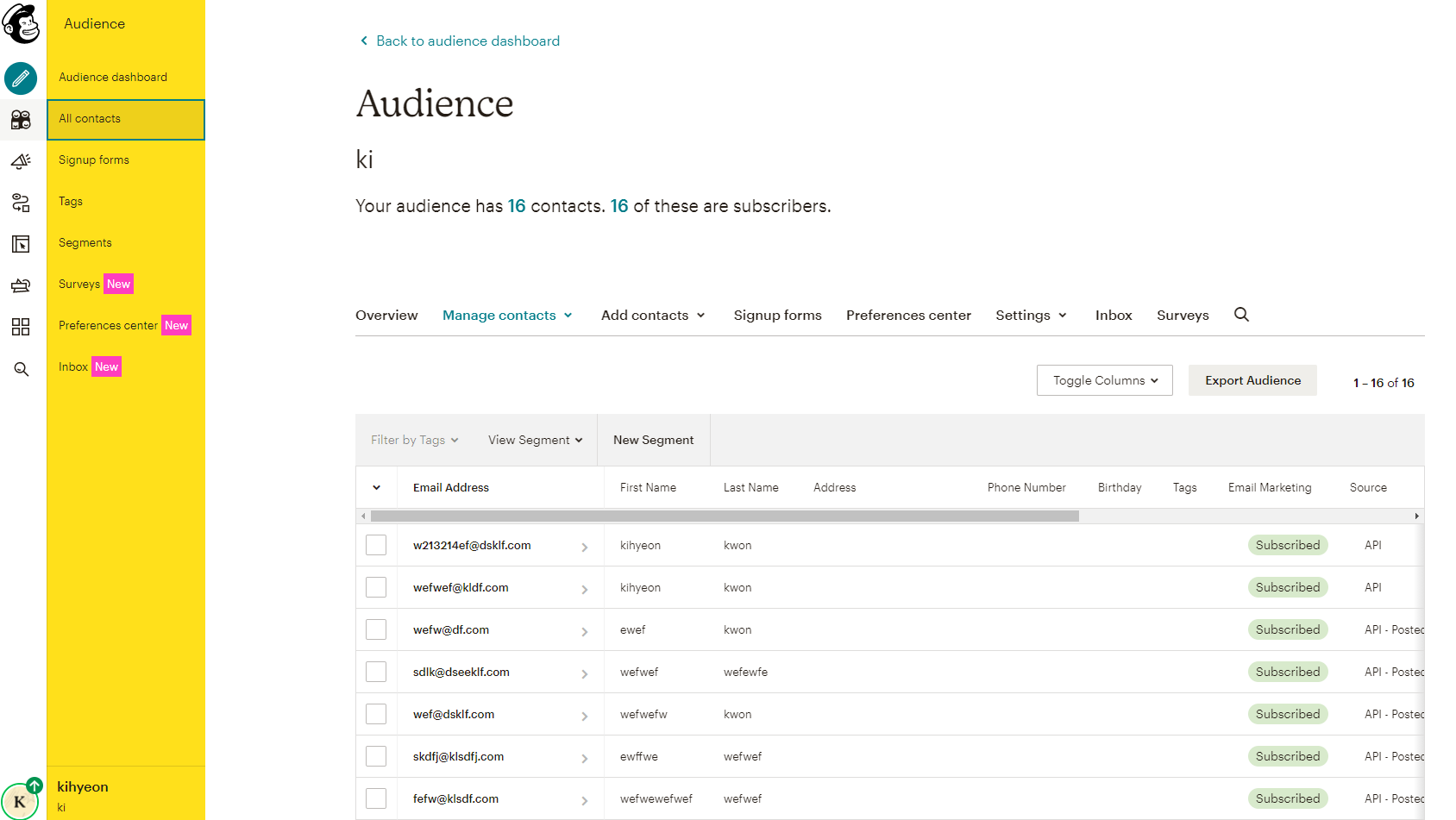Image resolution: width=1456 pixels, height=820 pixels.
Task: Check the box for sdlk@dseeklf.com
Action: tap(376, 672)
